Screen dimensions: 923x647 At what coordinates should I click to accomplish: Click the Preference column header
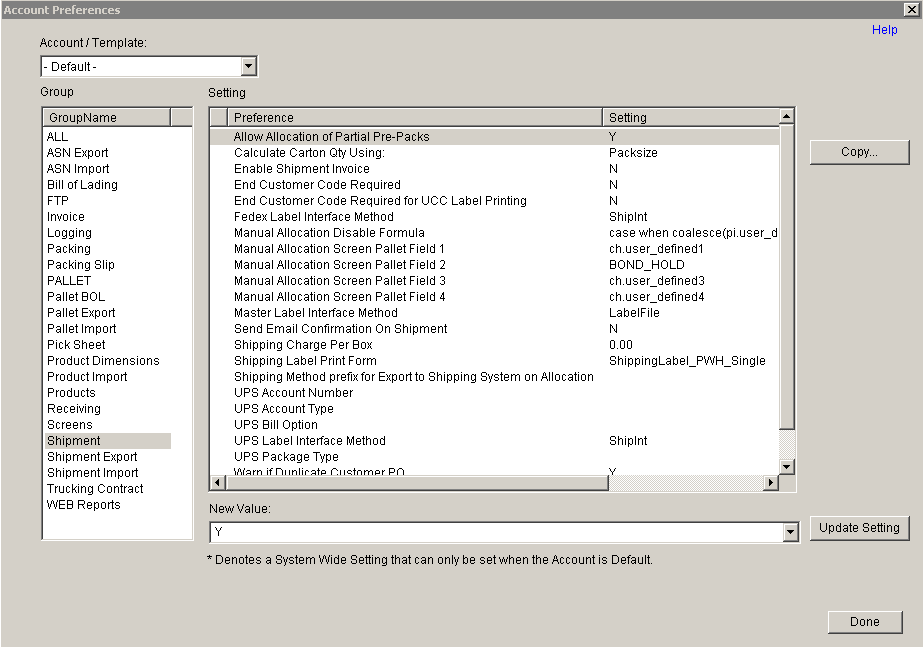tap(414, 118)
